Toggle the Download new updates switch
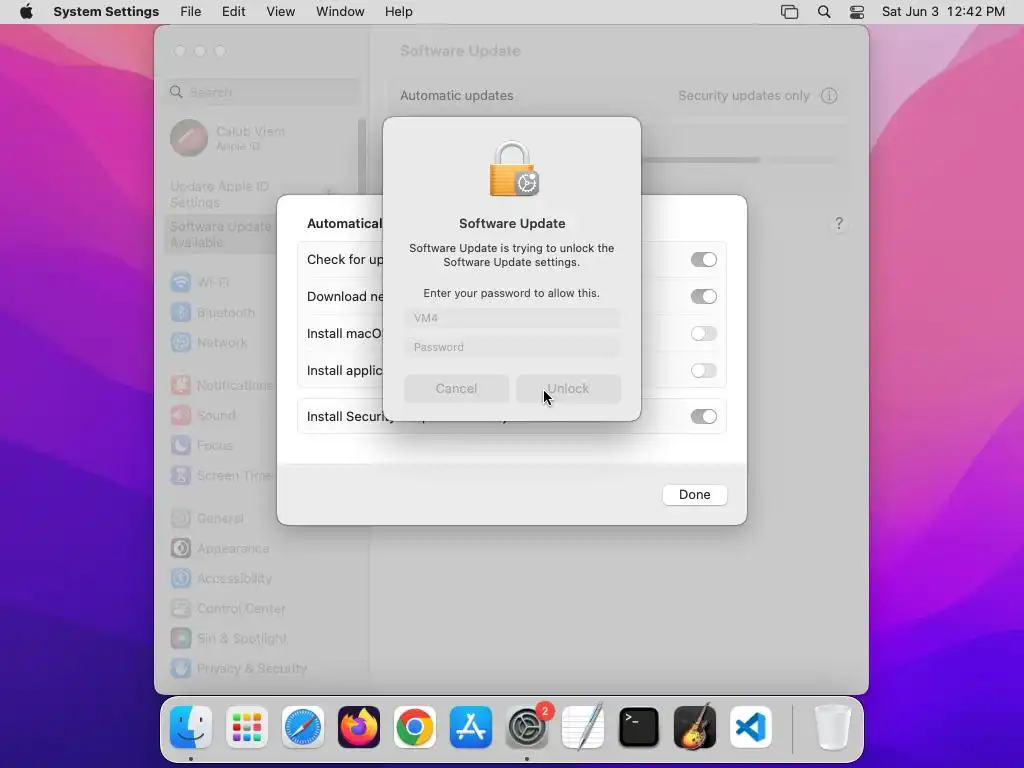 coord(704,296)
